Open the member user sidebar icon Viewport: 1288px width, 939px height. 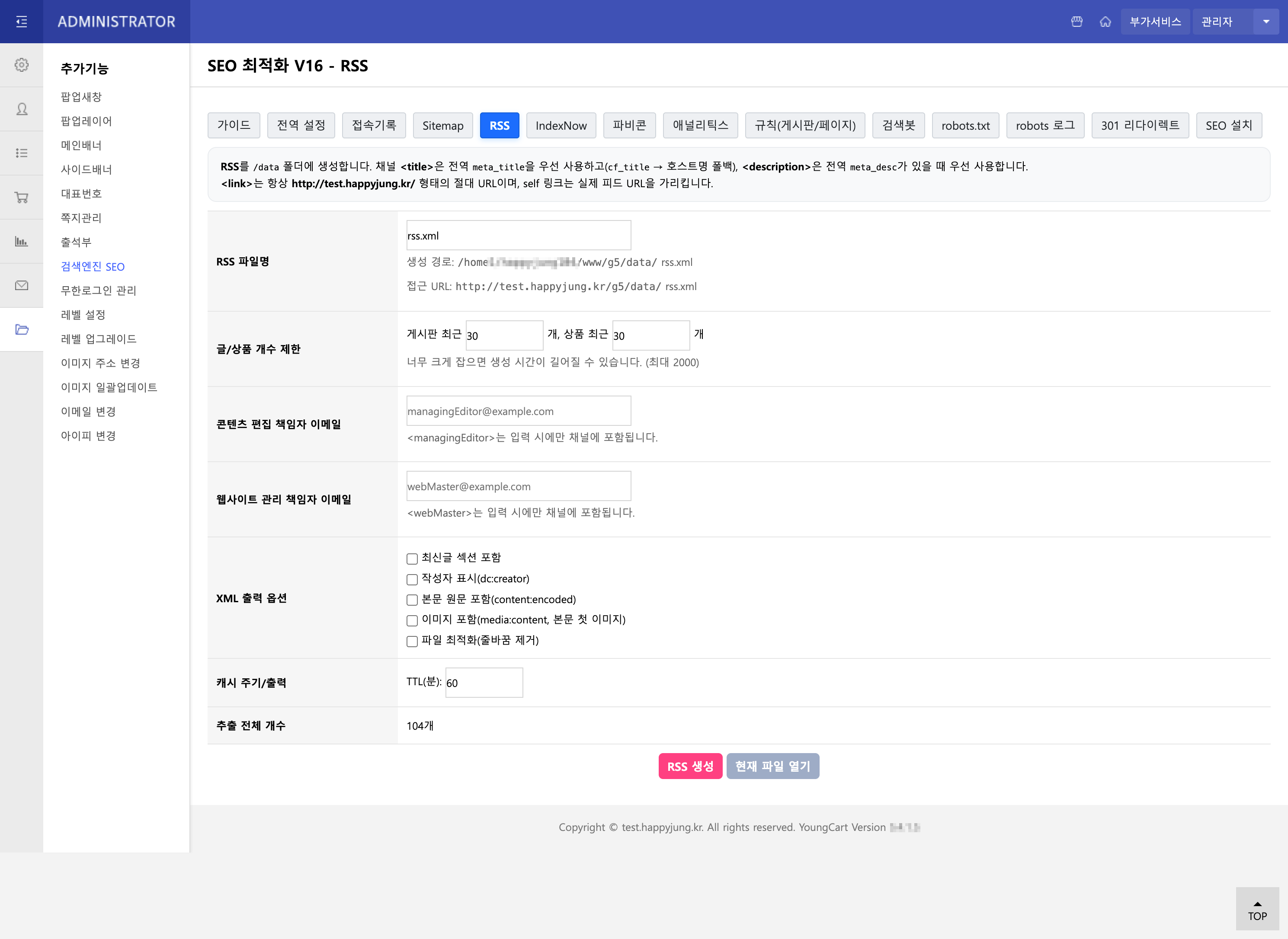(22, 109)
